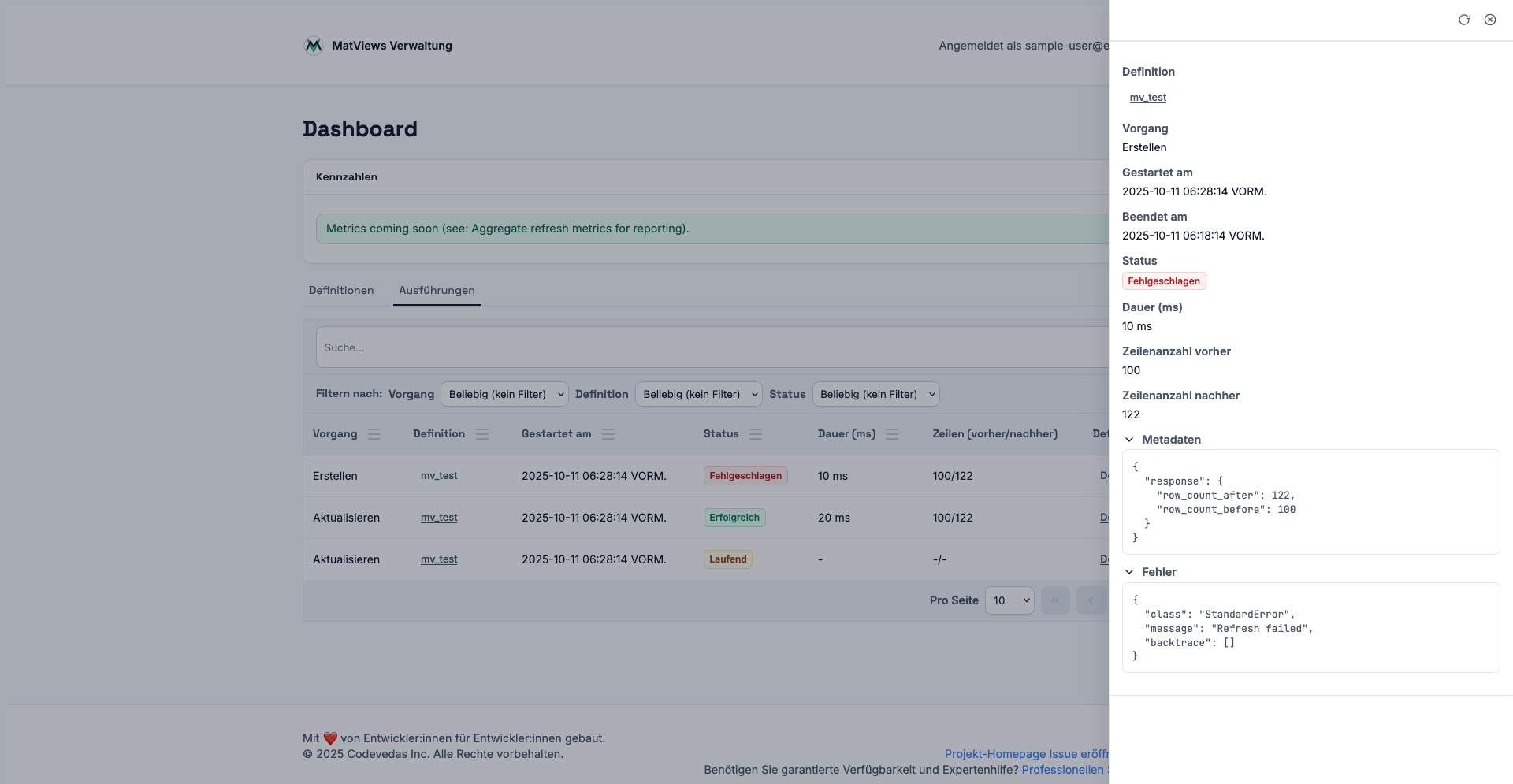Click the MatViews logo icon

coord(314,46)
